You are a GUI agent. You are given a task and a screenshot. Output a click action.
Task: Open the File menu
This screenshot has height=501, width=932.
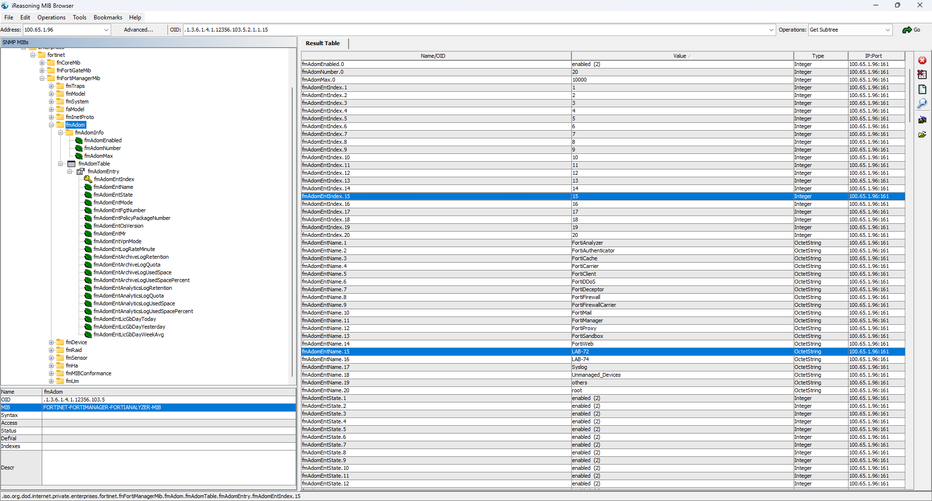(x=9, y=17)
